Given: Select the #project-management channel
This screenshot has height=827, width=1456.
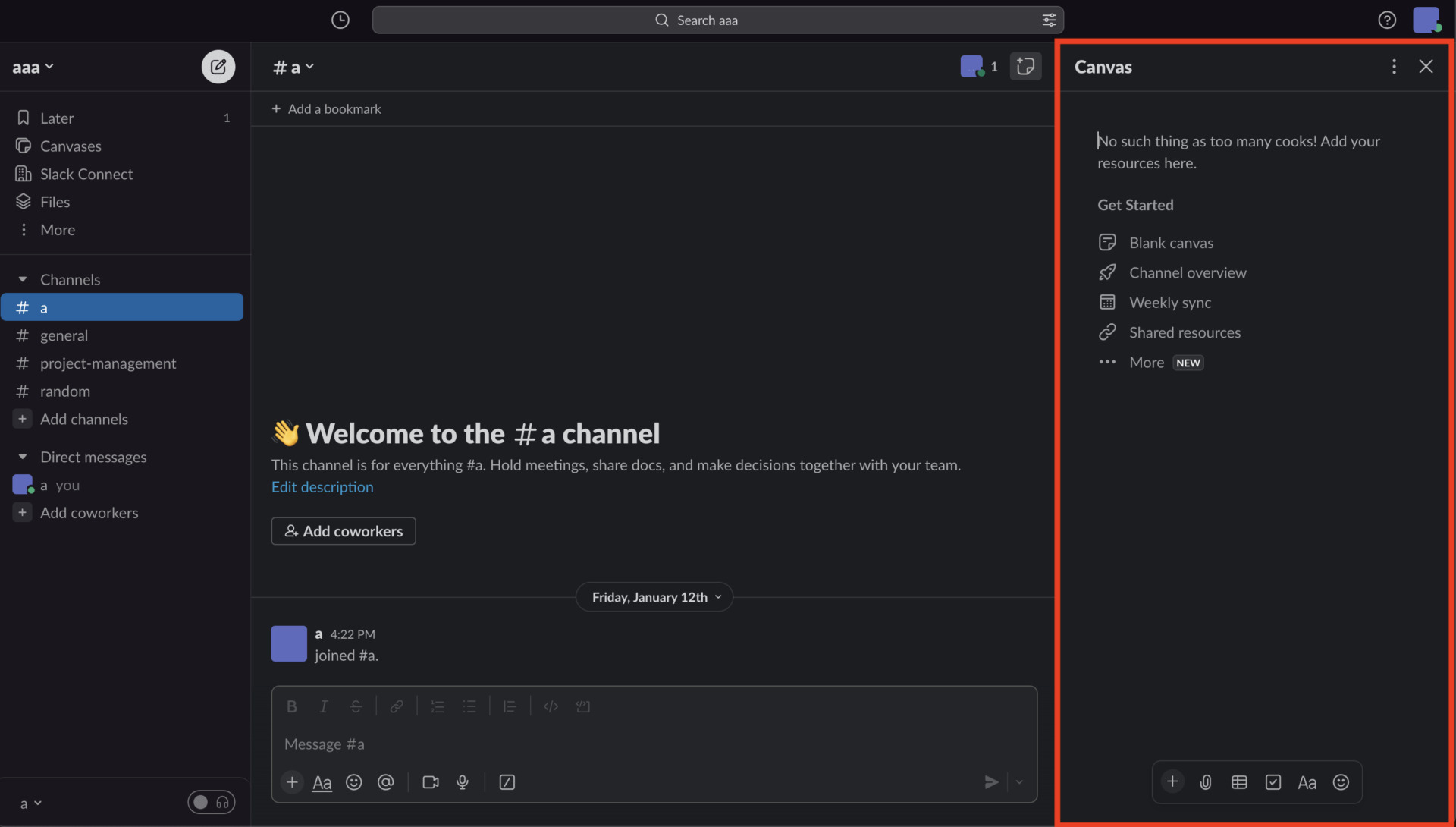Looking at the screenshot, I should pyautogui.click(x=107, y=363).
